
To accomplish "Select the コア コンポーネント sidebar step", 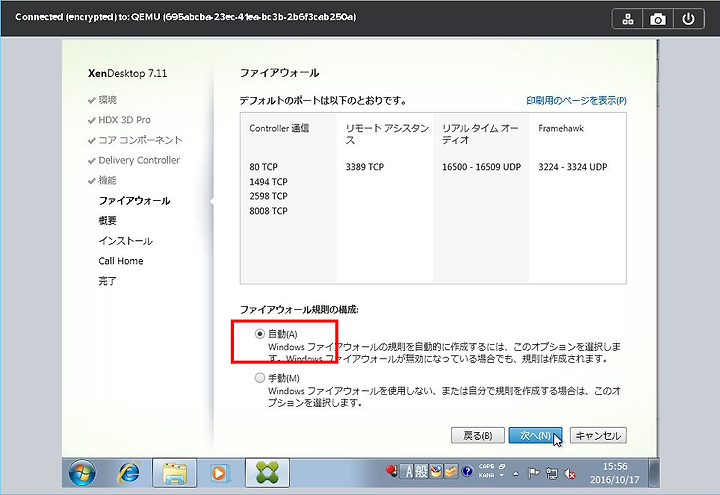I will pos(141,140).
